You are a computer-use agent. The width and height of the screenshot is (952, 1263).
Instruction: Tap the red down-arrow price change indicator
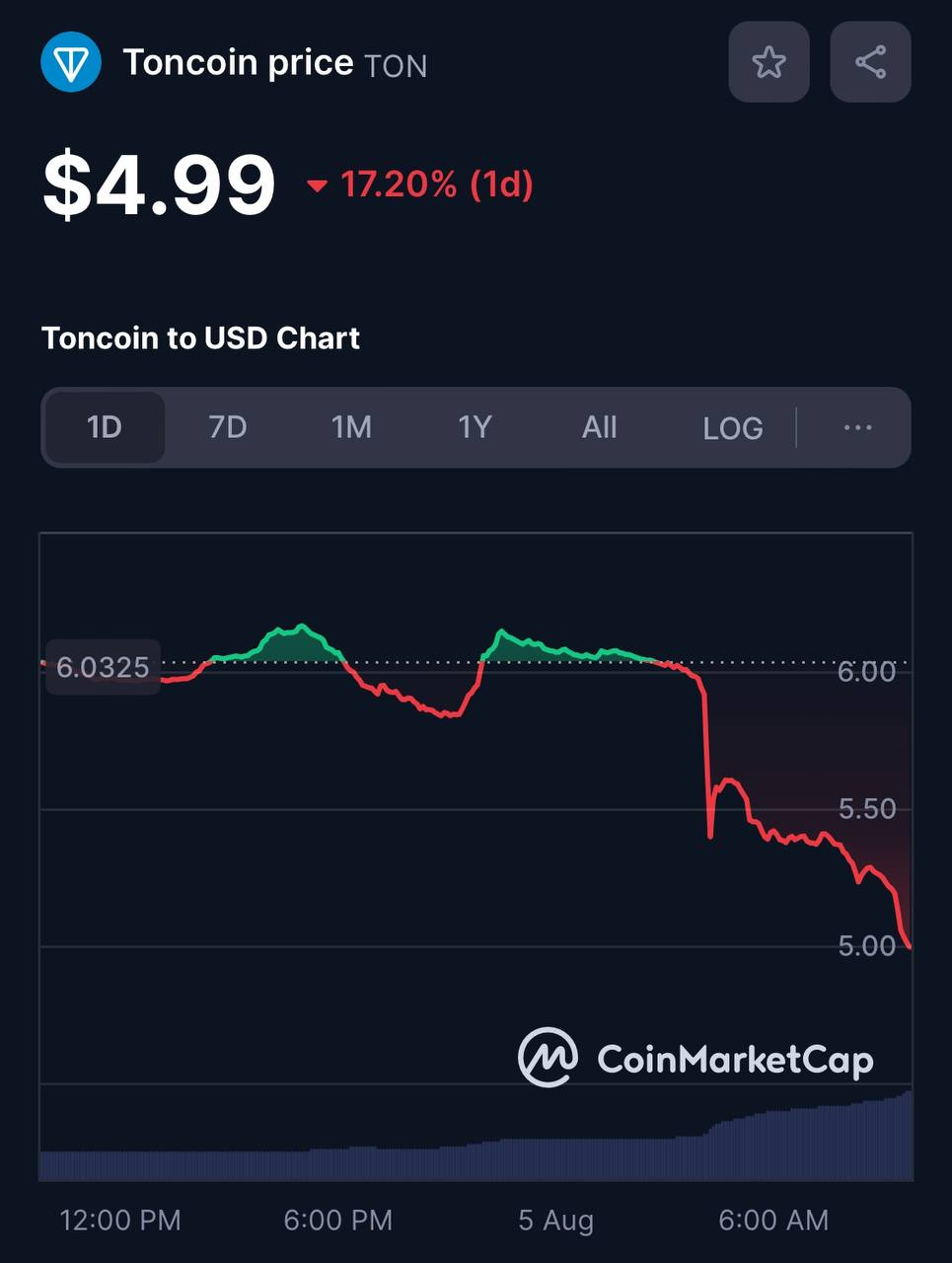tap(317, 186)
